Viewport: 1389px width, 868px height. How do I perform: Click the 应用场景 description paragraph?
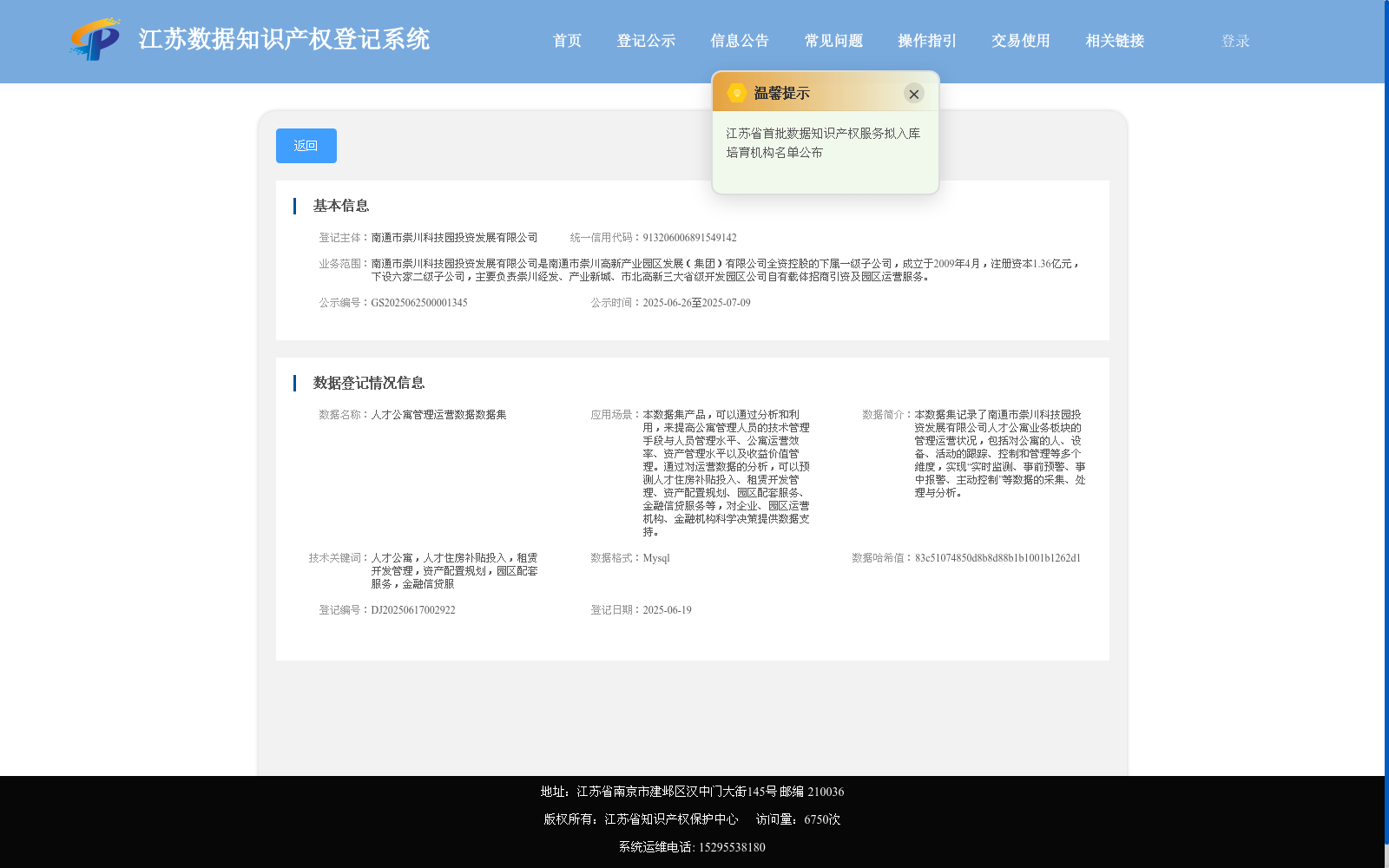(726, 473)
